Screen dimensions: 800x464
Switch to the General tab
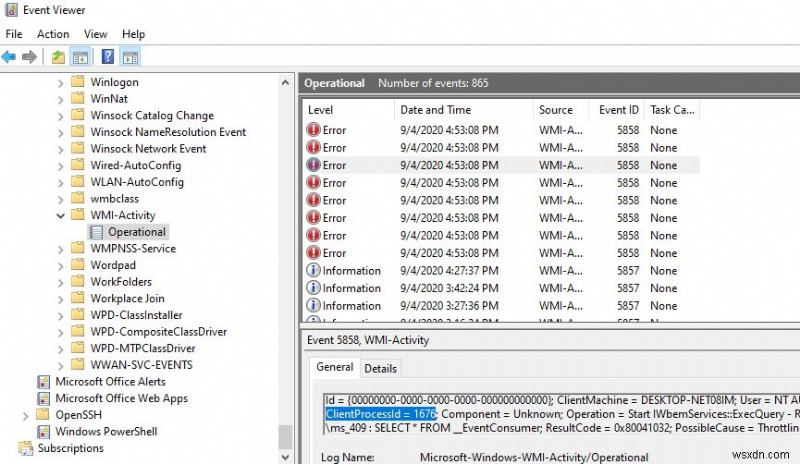pos(335,367)
